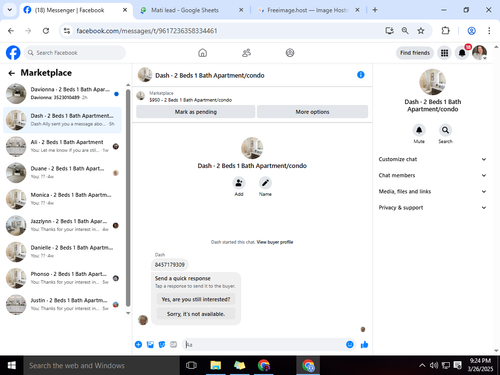Image resolution: width=500 pixels, height=375 pixels.
Task: Open the Davionna conversation
Action: 62,94
